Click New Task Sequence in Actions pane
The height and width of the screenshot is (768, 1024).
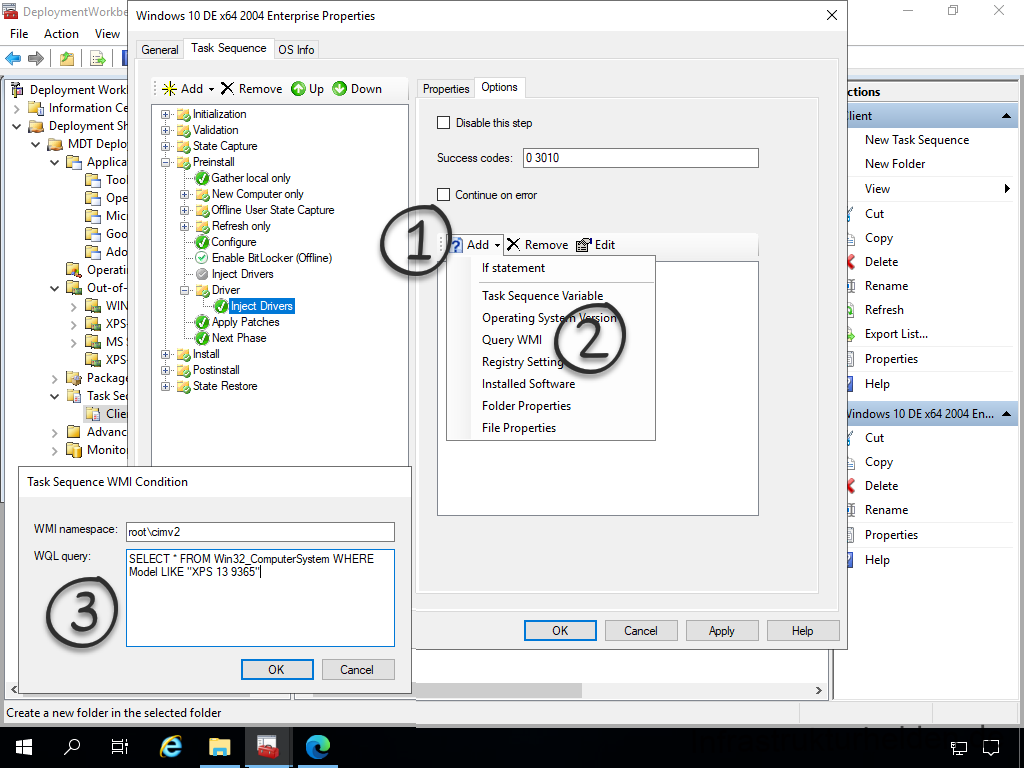[x=917, y=140]
